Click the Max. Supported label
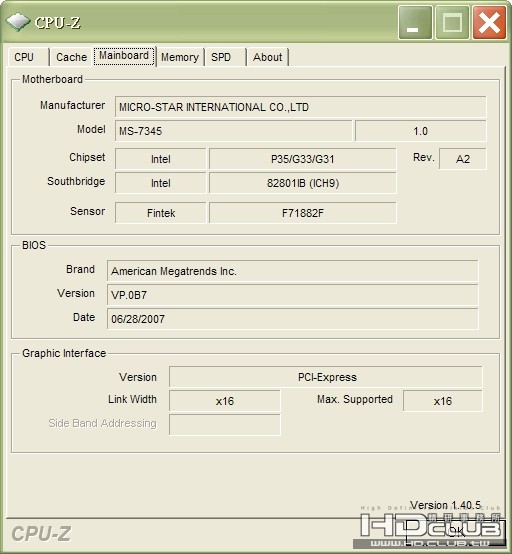The image size is (512, 554). [x=355, y=399]
